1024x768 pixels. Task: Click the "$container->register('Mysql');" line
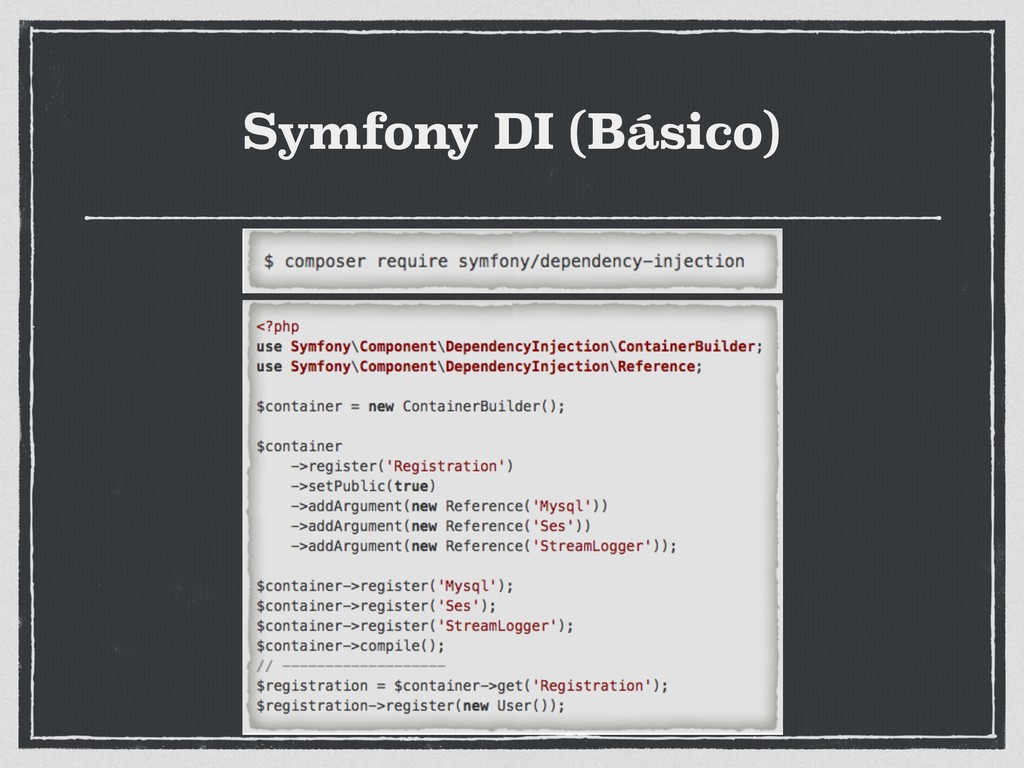tap(385, 586)
